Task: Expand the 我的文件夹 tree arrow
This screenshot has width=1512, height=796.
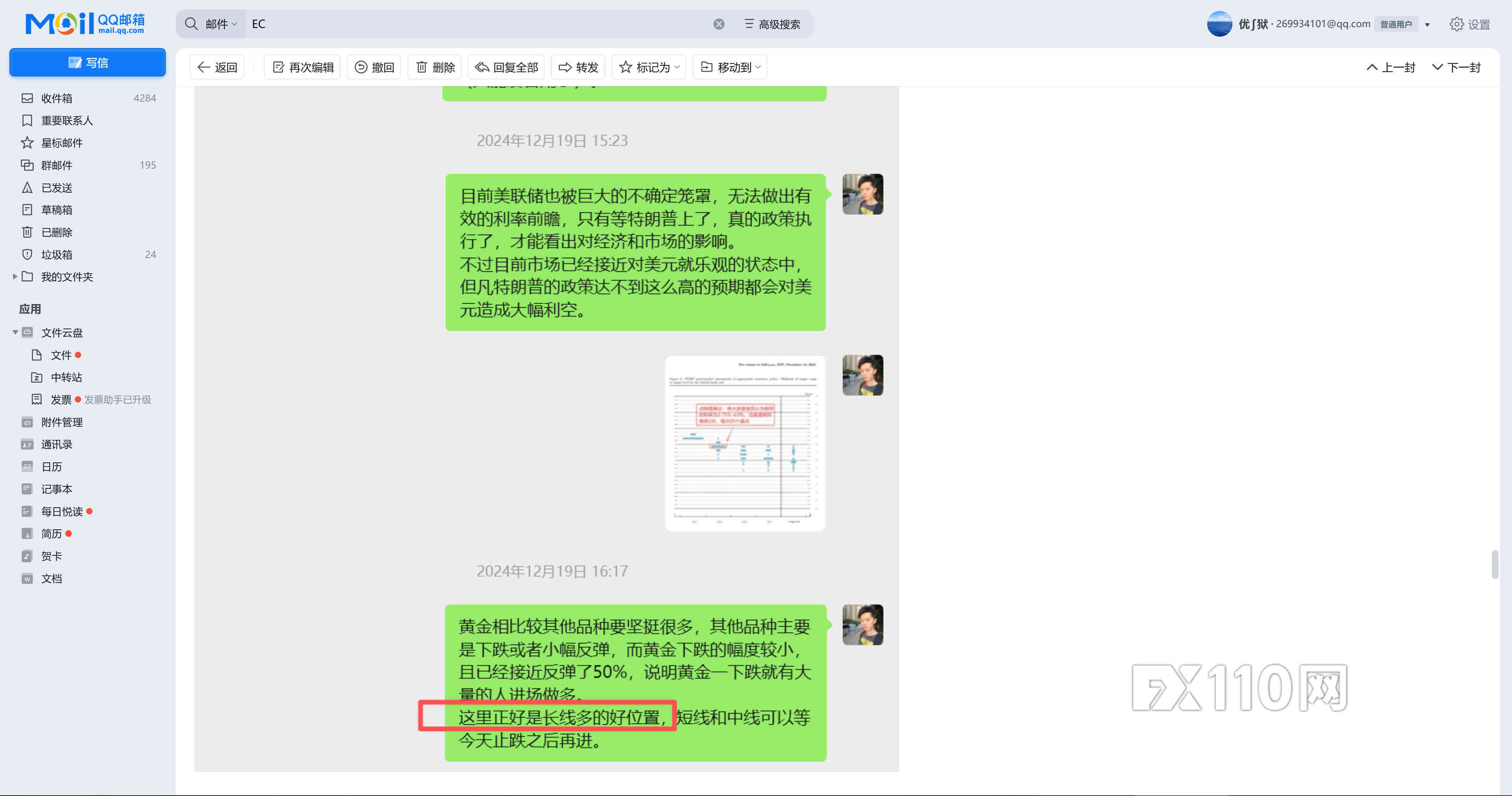Action: coord(15,276)
